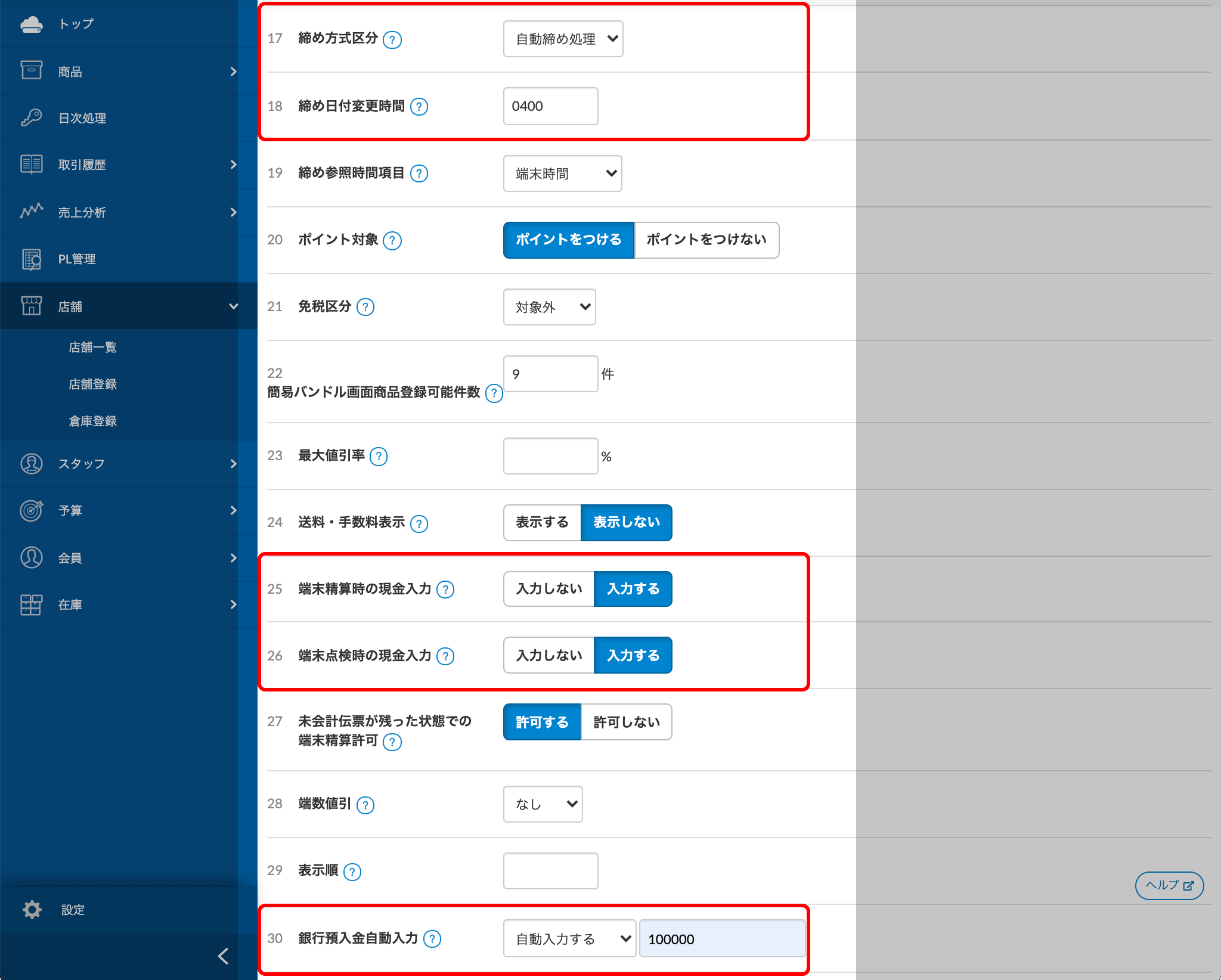Screen dimensions: 1221x980
Task: Switch 送料・手数料表示 to 表示する
Action: pos(541,522)
